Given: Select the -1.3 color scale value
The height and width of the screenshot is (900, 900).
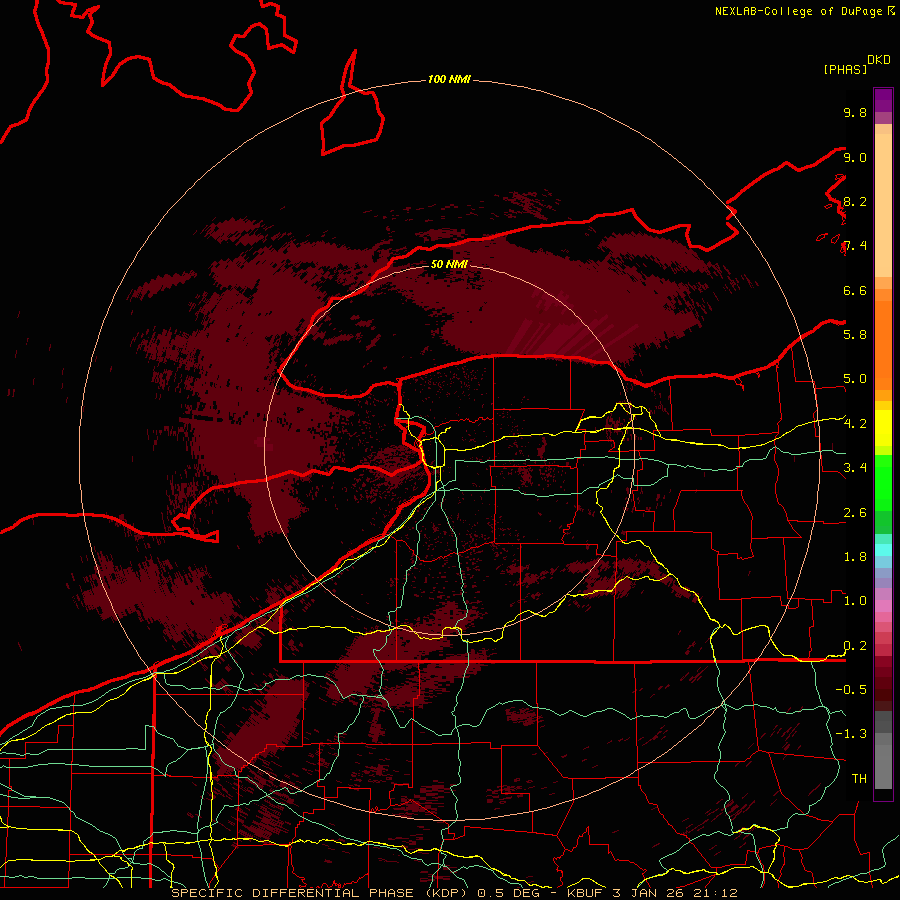Looking at the screenshot, I should (x=851, y=734).
